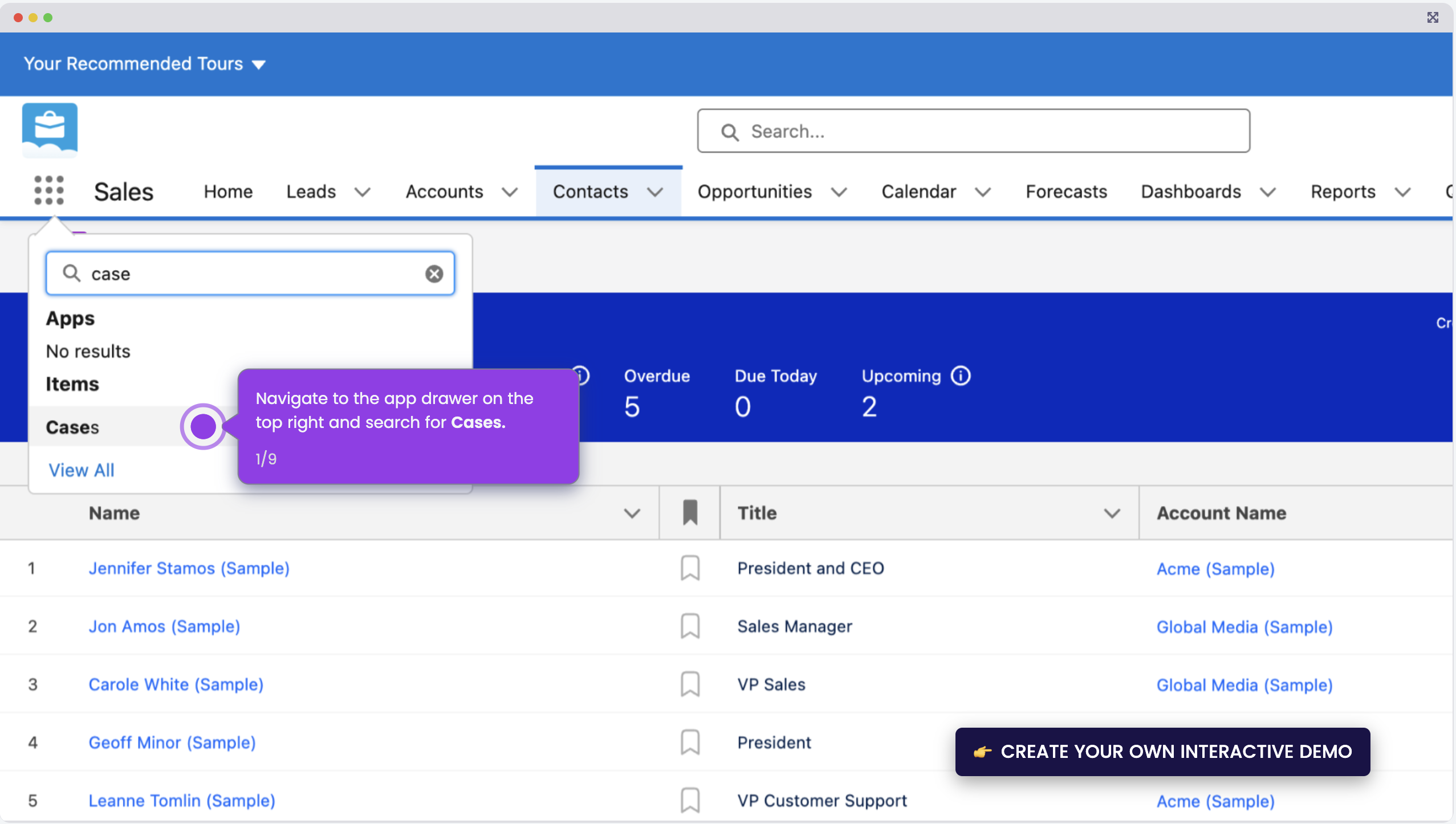1456x824 pixels.
Task: Open the app launcher waffle icon
Action: (50, 190)
